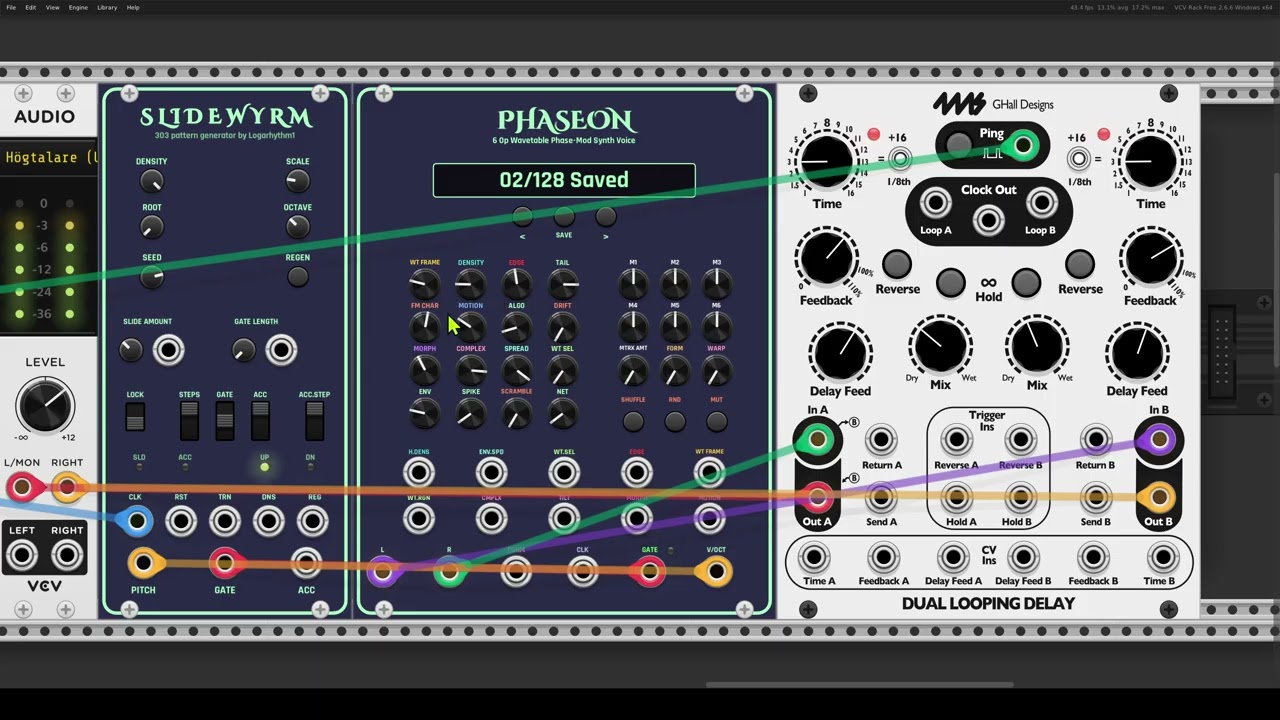Image resolution: width=1280 pixels, height=720 pixels.
Task: Open the Högtalare audio device selector
Action: pyautogui.click(x=50, y=157)
